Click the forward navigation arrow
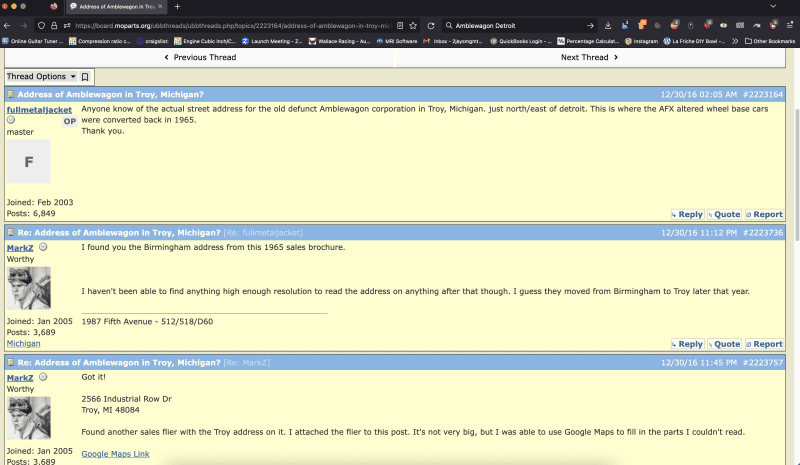This screenshot has width=800, height=465. [23, 26]
